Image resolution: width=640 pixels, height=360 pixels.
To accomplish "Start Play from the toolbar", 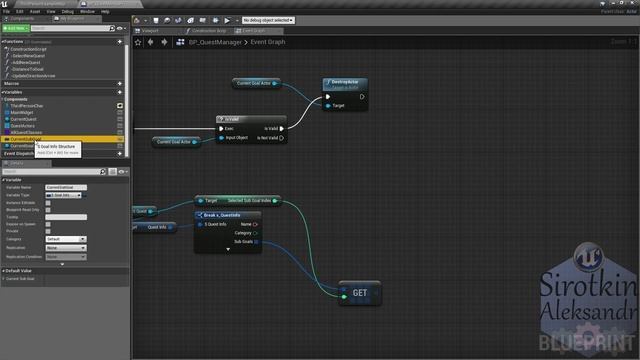I will click(x=227, y=20).
